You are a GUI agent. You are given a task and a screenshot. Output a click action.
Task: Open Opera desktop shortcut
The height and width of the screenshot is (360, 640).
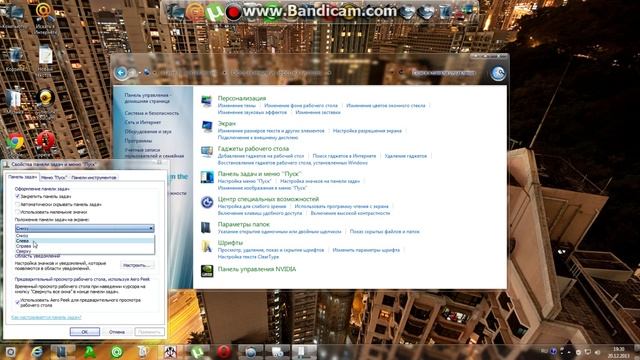click(45, 141)
